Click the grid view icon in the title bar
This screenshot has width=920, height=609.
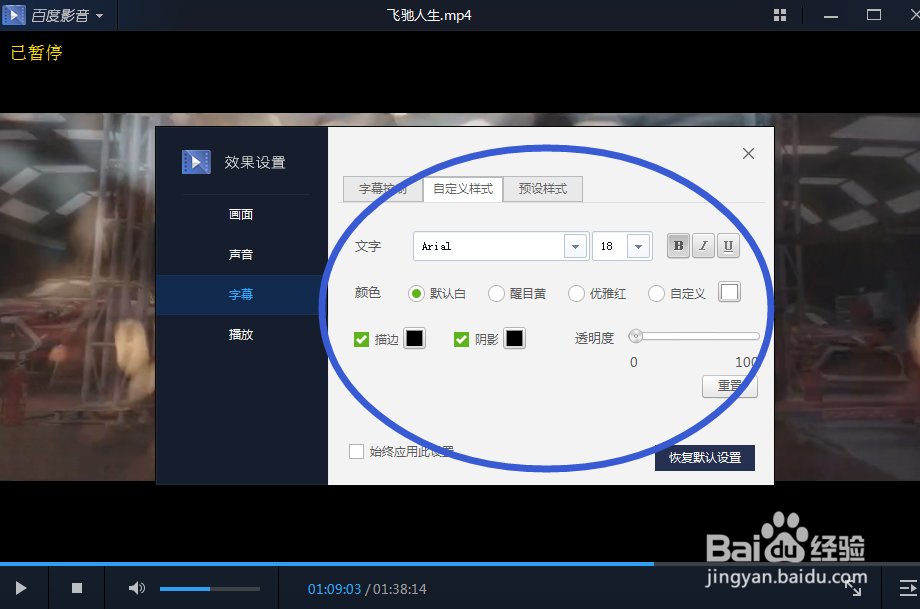click(x=780, y=15)
